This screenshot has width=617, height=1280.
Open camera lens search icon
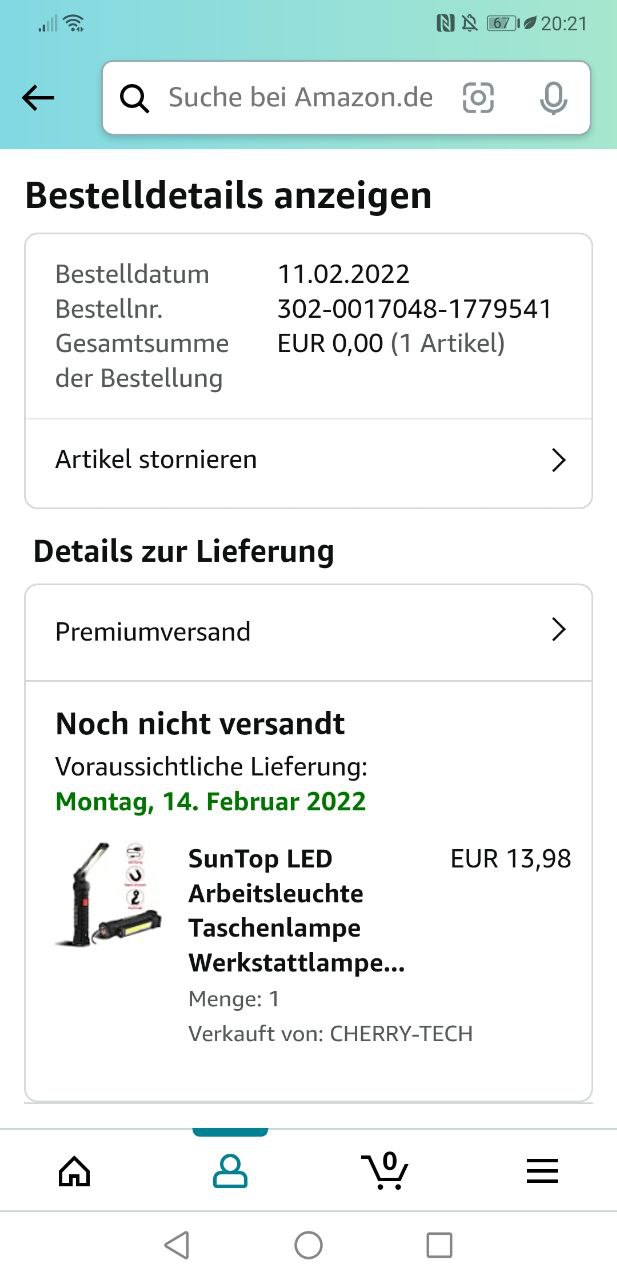coord(478,98)
